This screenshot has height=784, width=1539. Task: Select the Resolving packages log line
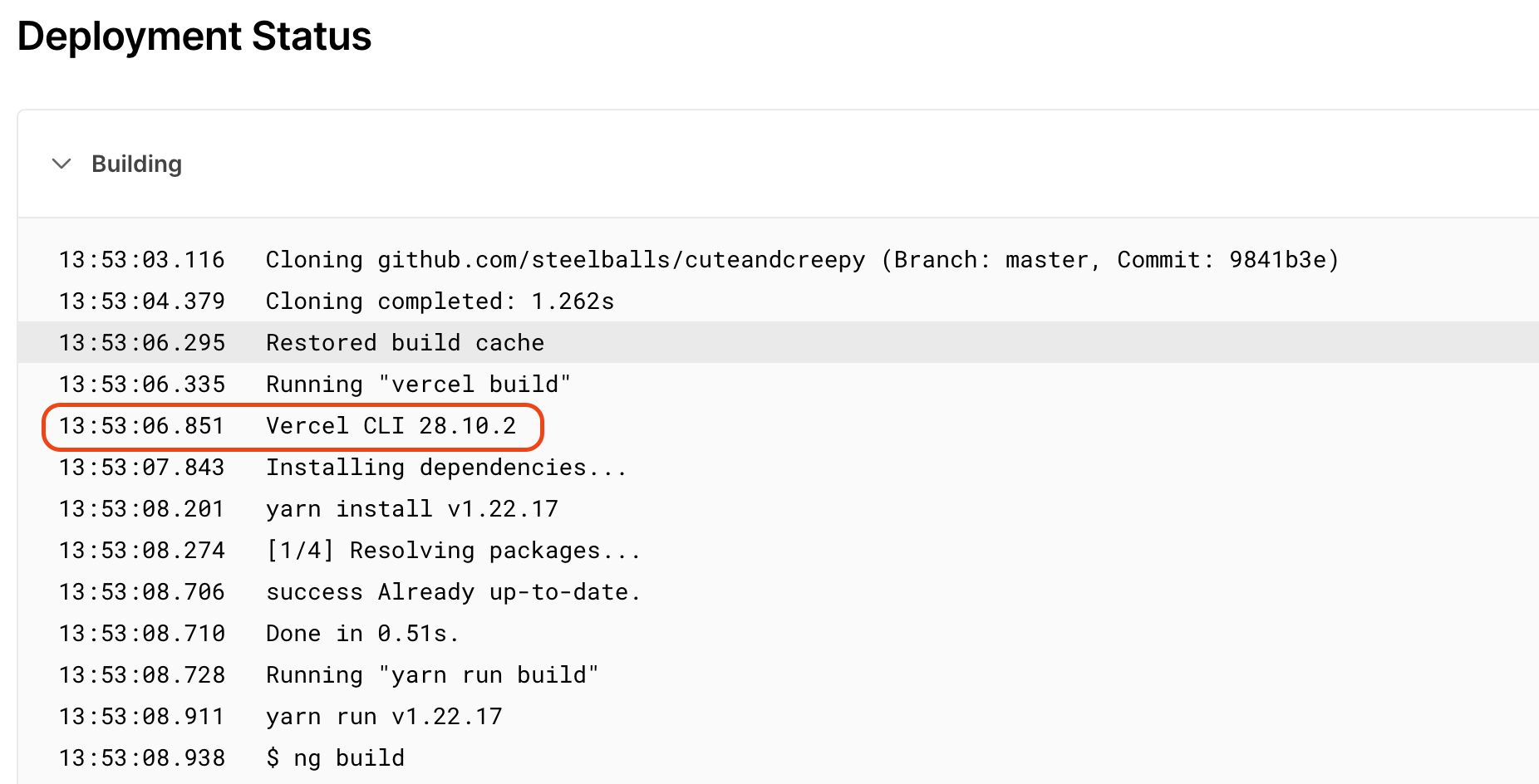click(x=778, y=550)
